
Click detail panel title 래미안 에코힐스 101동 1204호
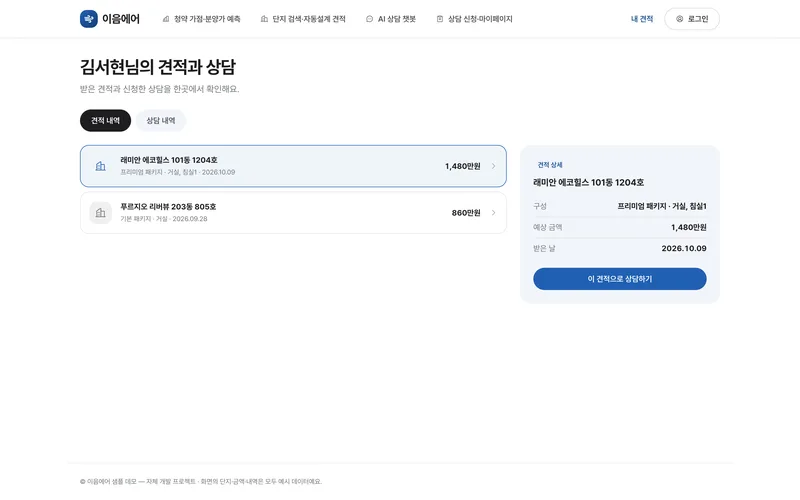[588, 182]
